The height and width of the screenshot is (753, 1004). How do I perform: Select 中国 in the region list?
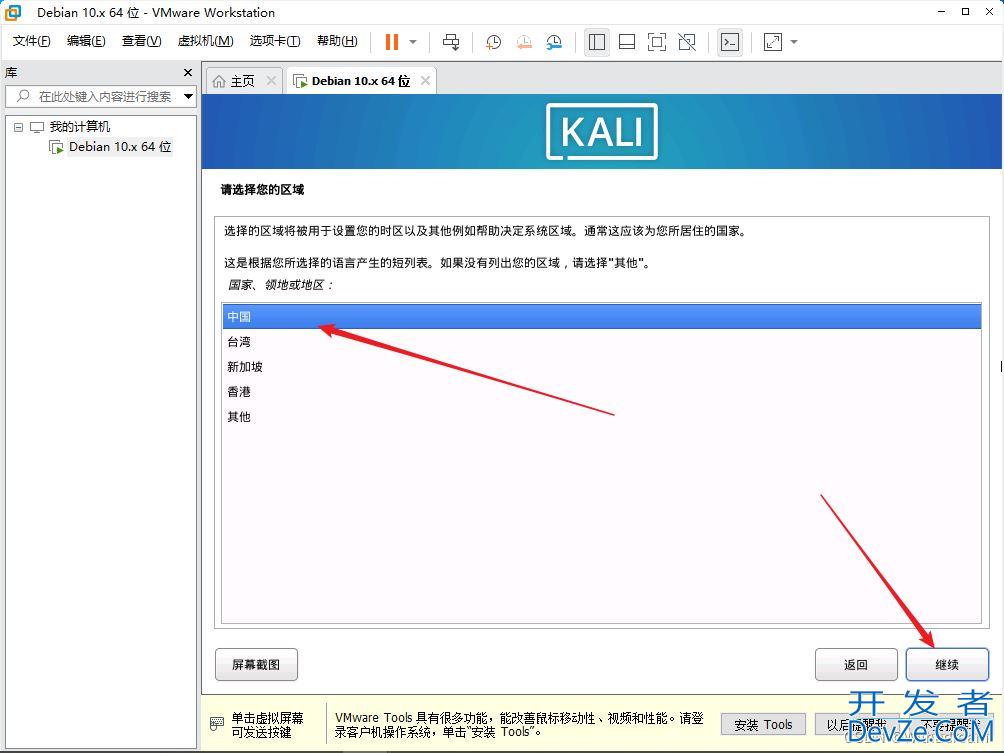click(601, 316)
